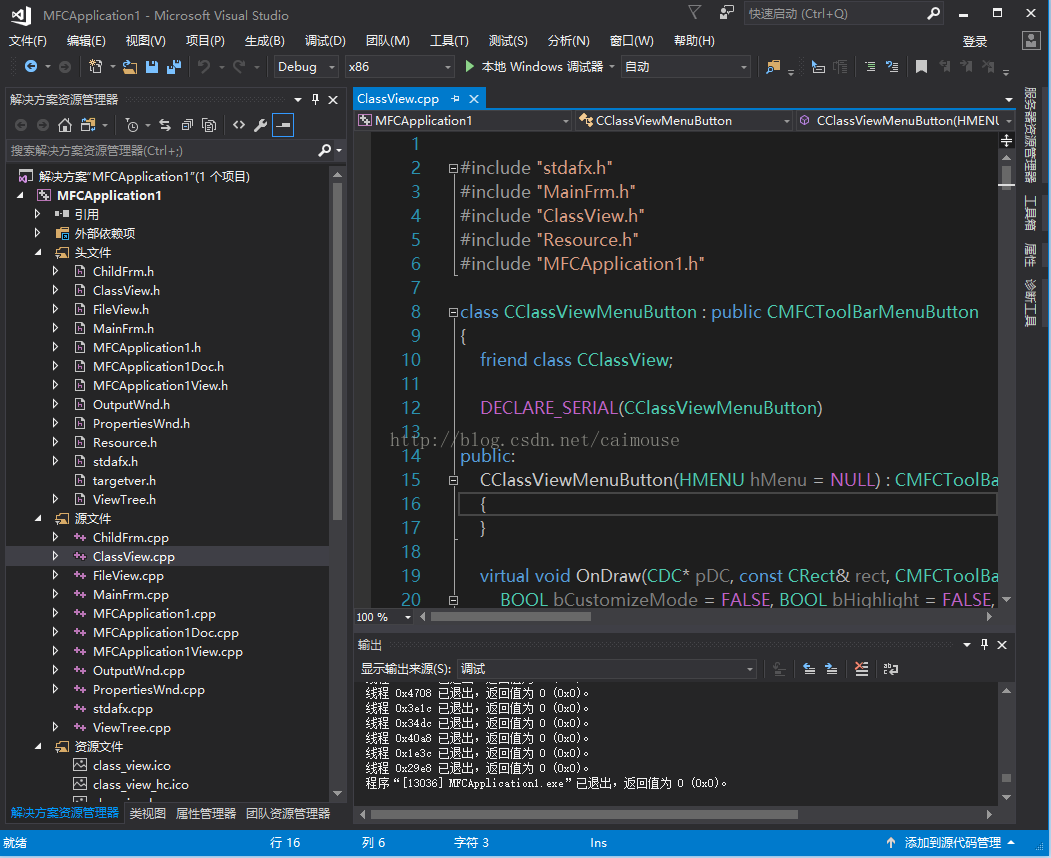
Task: Open the 生成(B) menu
Action: [x=265, y=41]
